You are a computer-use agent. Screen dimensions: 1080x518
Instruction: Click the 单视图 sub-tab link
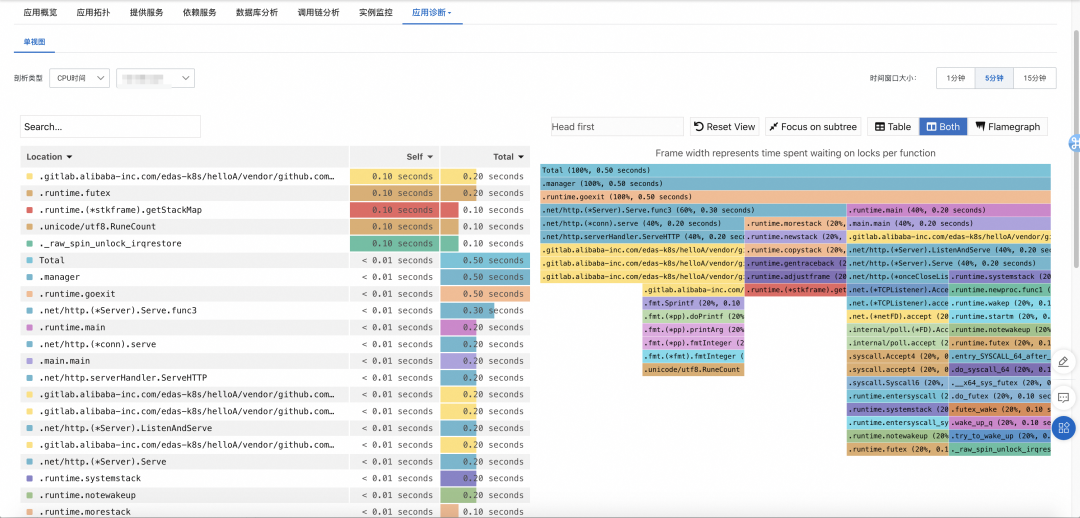(x=35, y=42)
